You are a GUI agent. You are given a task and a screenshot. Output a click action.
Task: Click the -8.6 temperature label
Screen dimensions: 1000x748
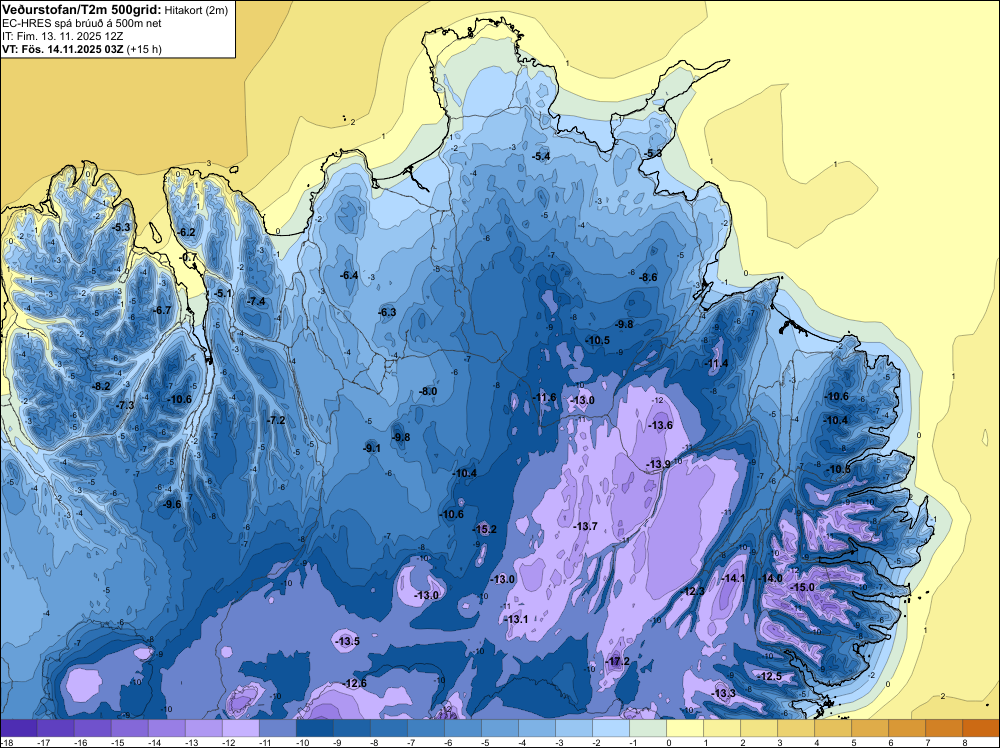[648, 277]
